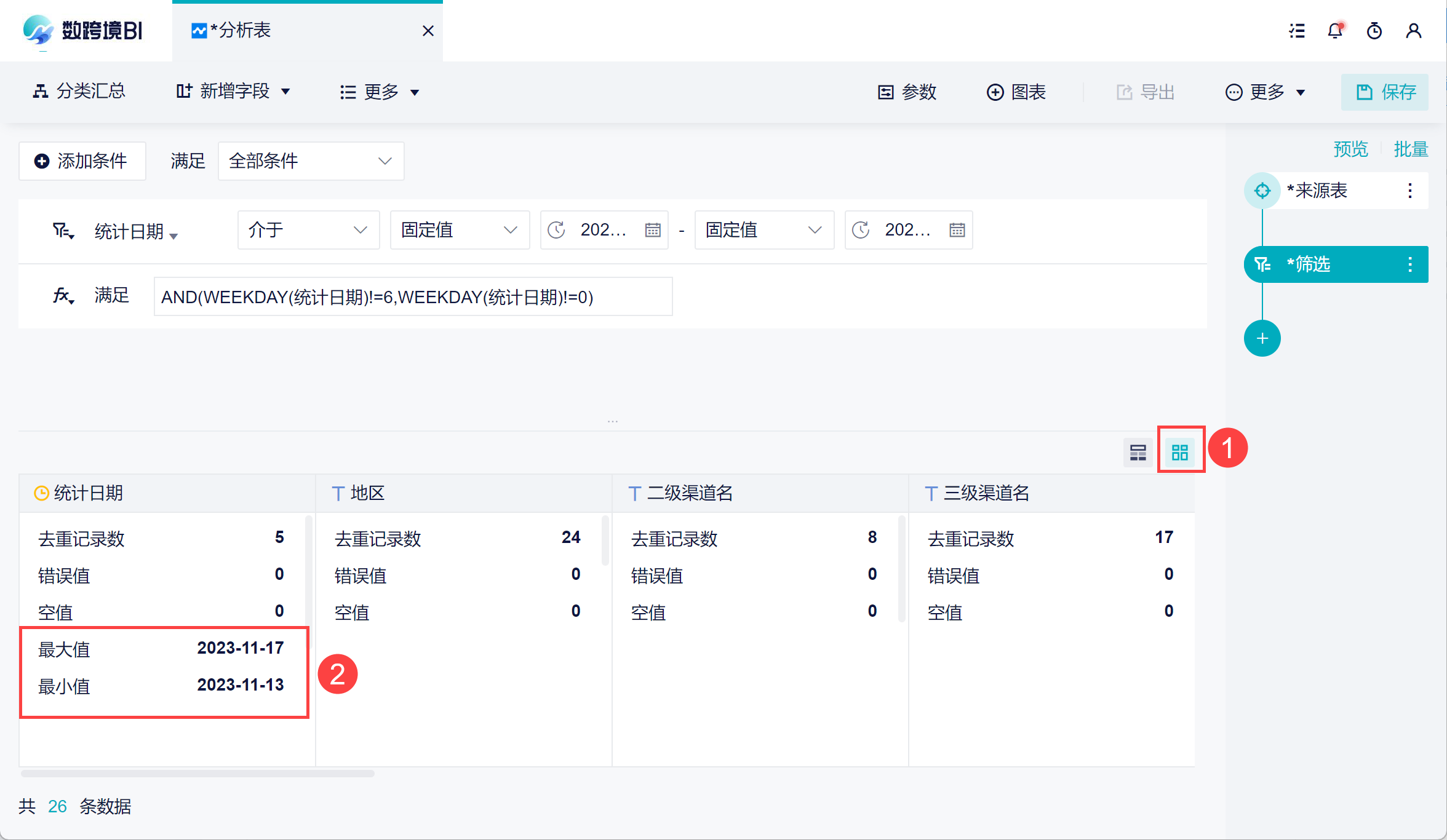Switch to card summary view
Viewport: 1447px width, 840px height.
[1179, 453]
